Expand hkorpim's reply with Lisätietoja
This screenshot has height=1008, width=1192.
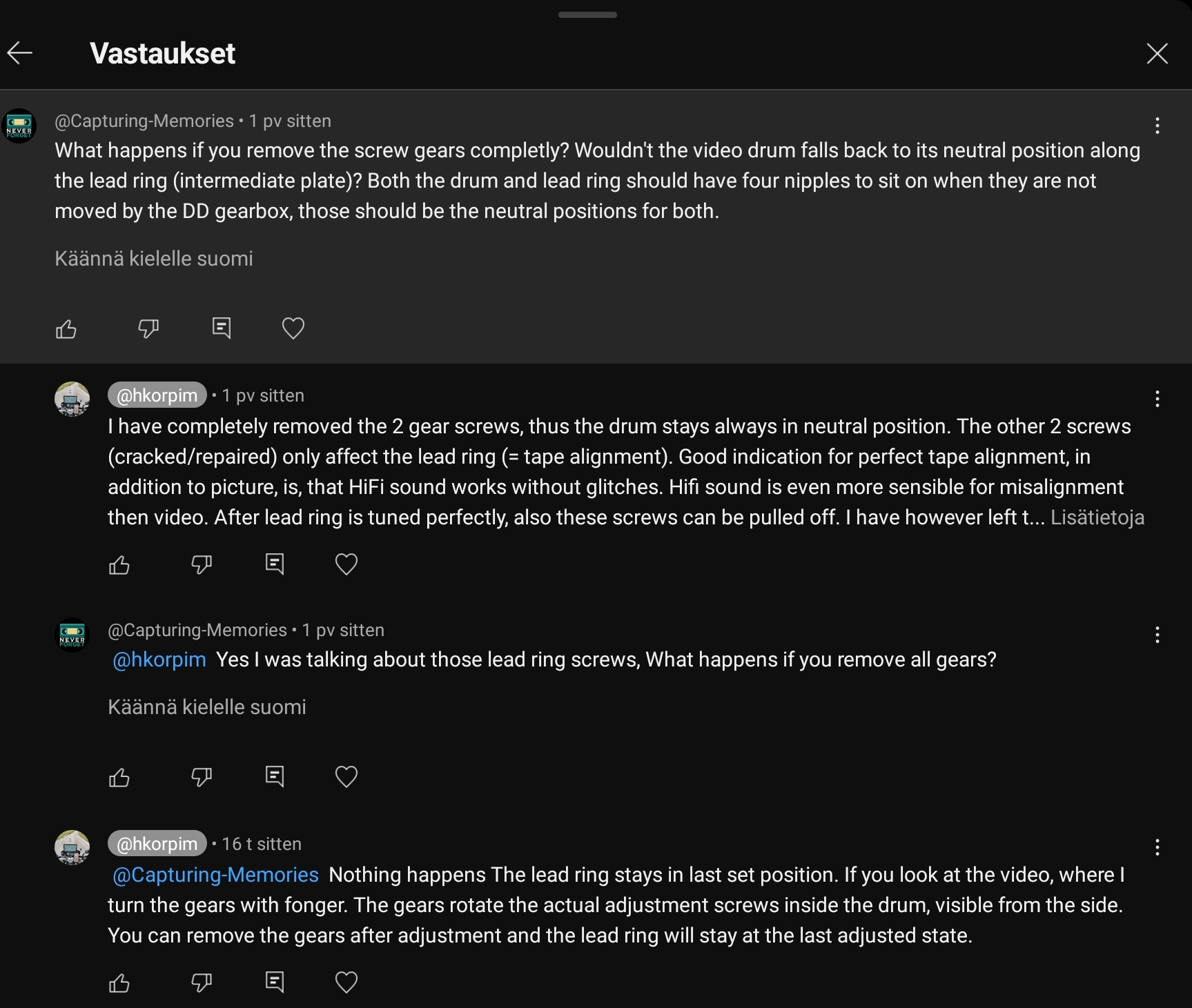(x=1097, y=517)
